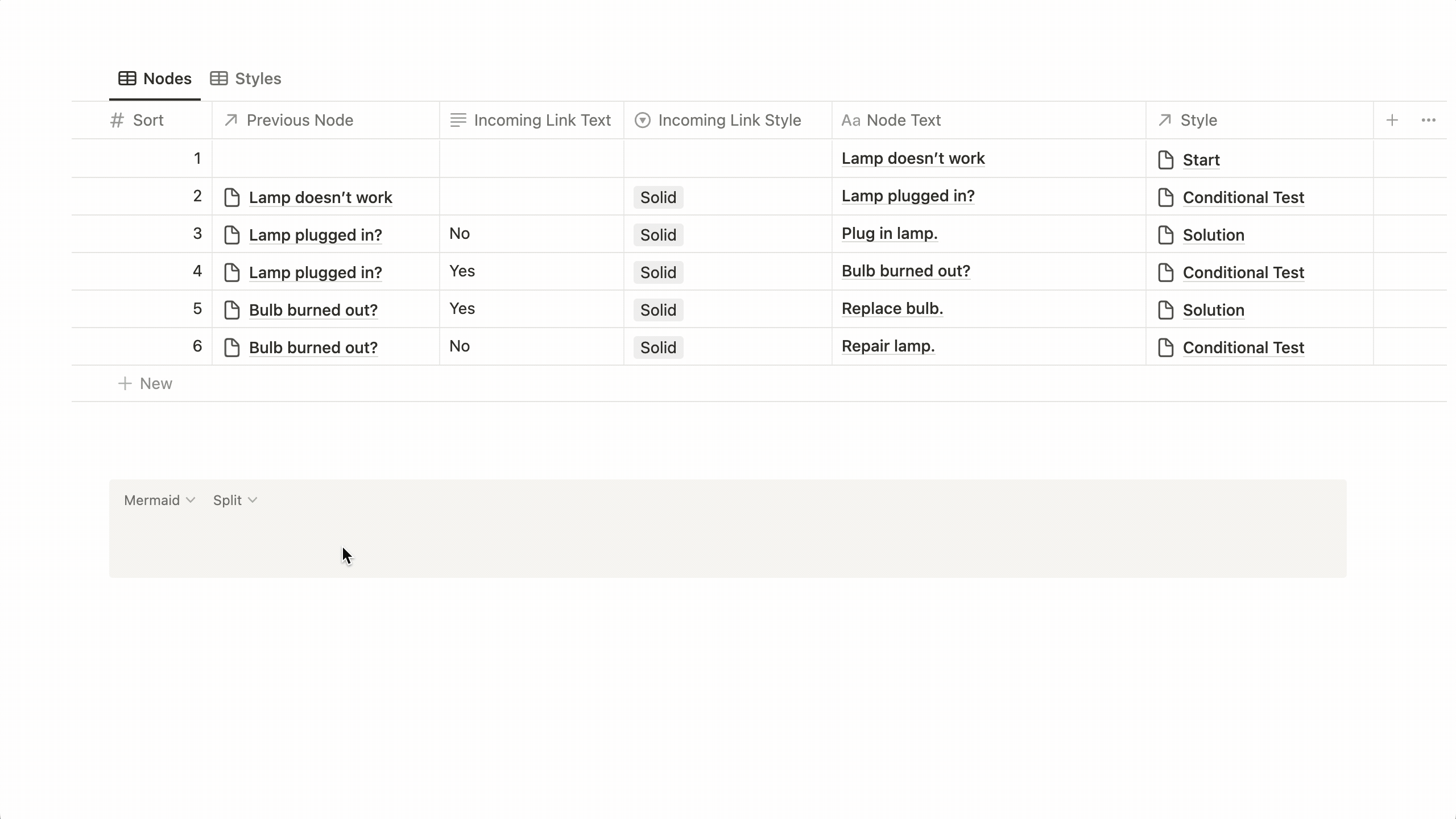Open the Replace bulb. node page

click(x=892, y=308)
